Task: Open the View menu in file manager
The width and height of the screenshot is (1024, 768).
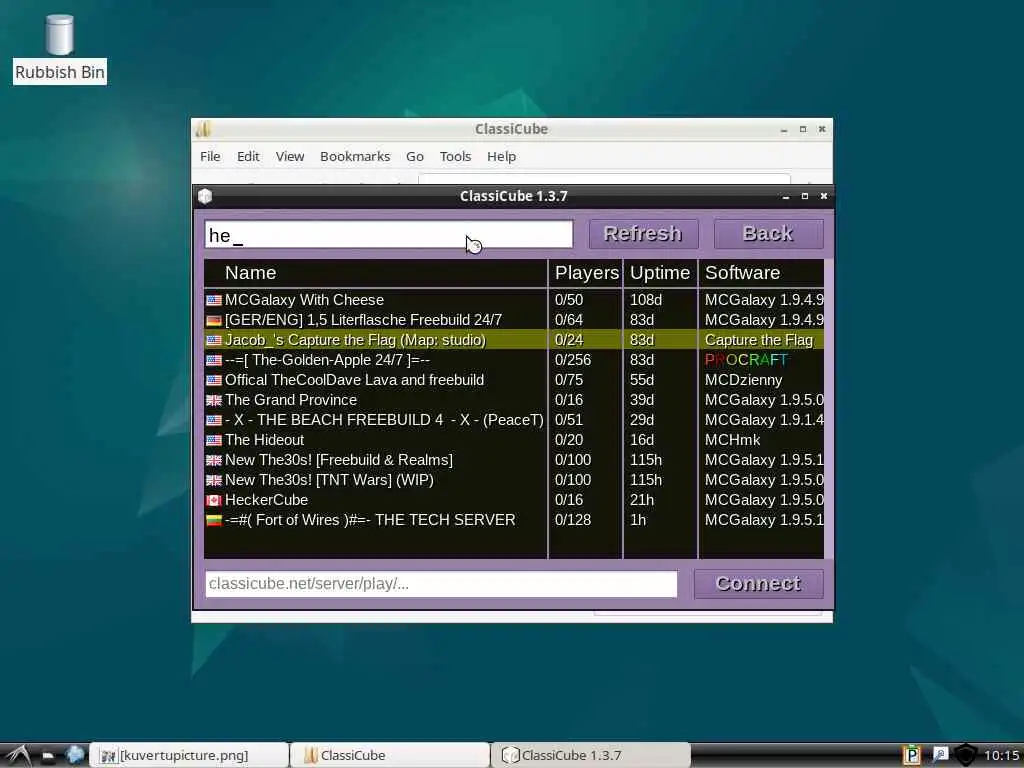Action: tap(290, 157)
